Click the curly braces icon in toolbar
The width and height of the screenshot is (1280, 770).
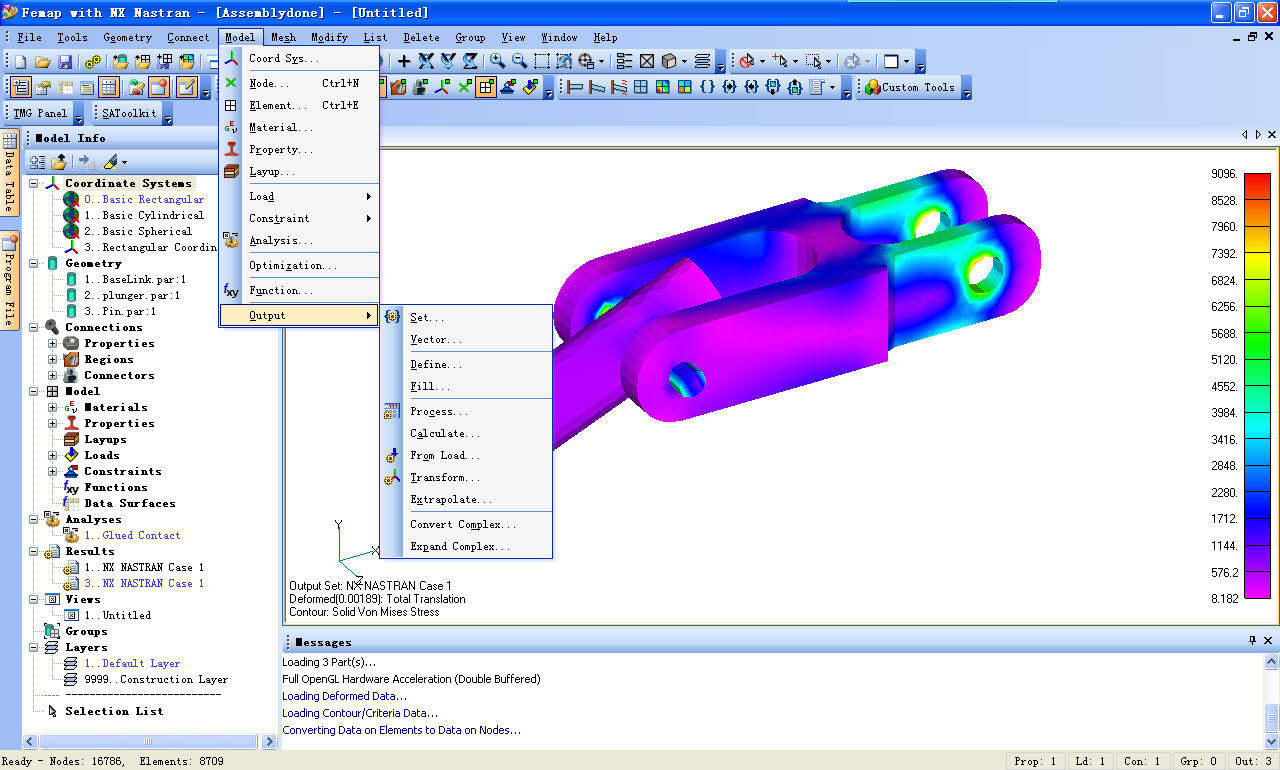click(707, 87)
